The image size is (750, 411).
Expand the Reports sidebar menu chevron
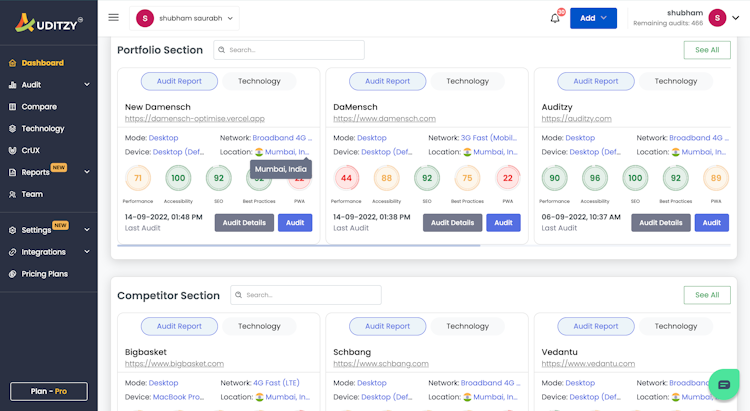pos(87,172)
